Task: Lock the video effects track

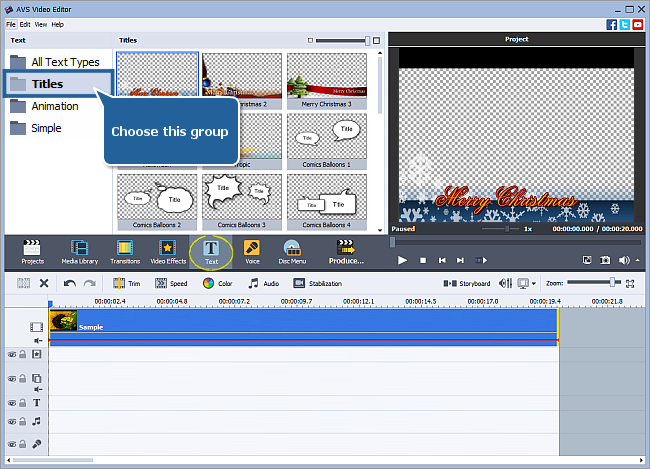Action: click(x=23, y=354)
